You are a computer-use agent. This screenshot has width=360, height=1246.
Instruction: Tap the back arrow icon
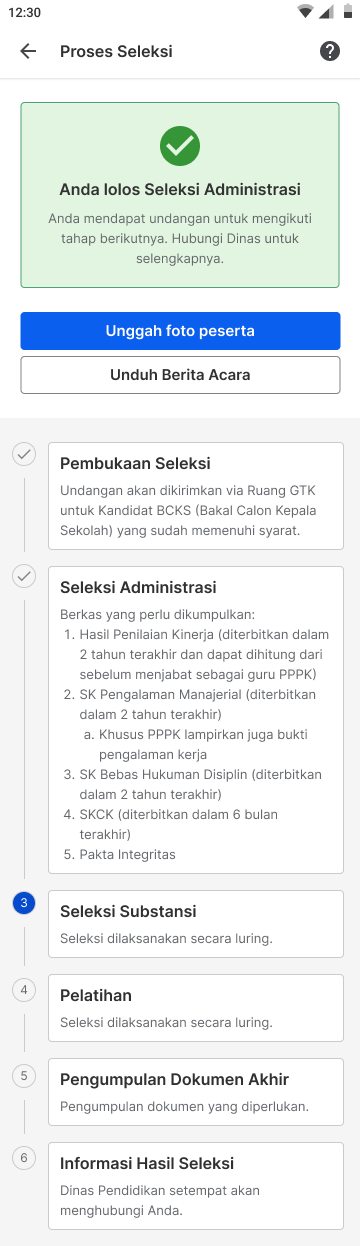coord(28,51)
